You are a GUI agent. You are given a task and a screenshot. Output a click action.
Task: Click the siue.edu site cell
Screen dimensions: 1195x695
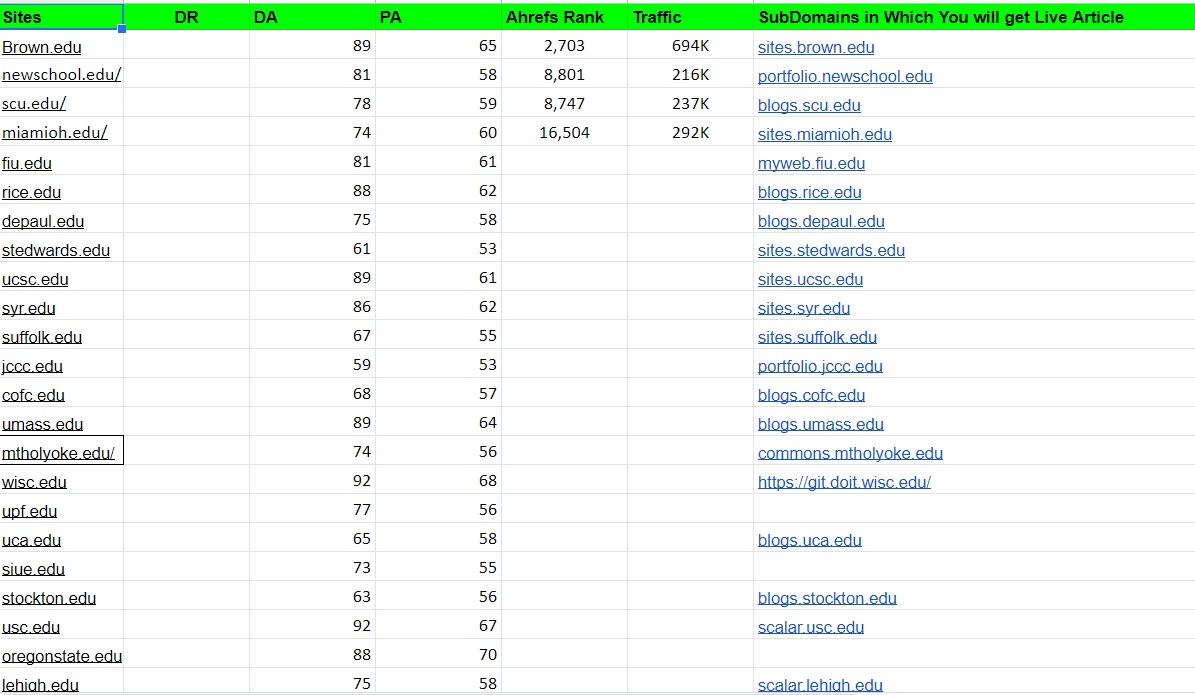pyautogui.click(x=61, y=567)
